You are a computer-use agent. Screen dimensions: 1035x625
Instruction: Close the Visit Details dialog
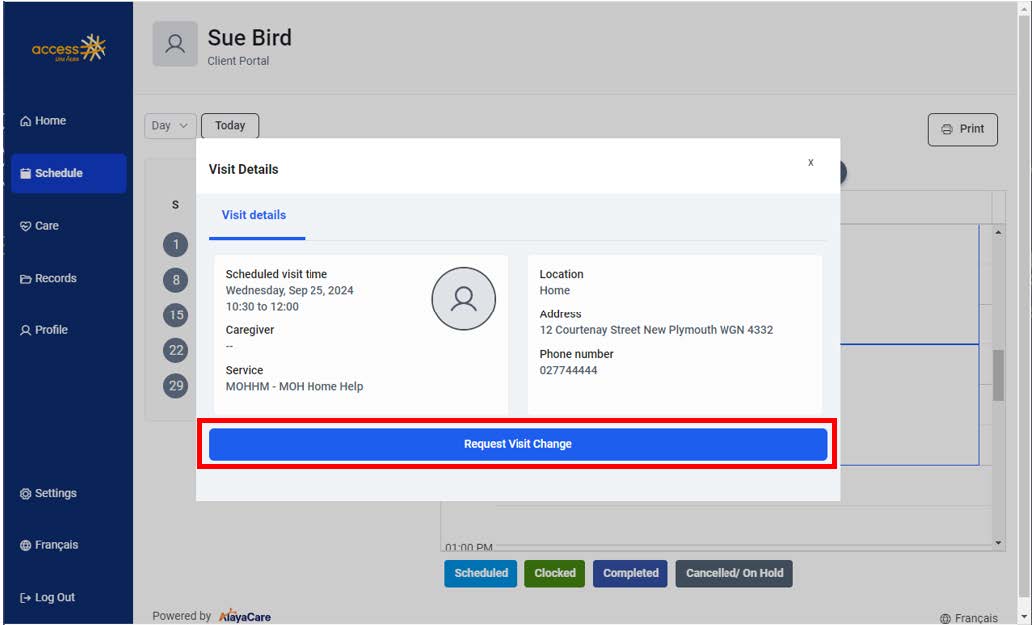[x=811, y=162]
